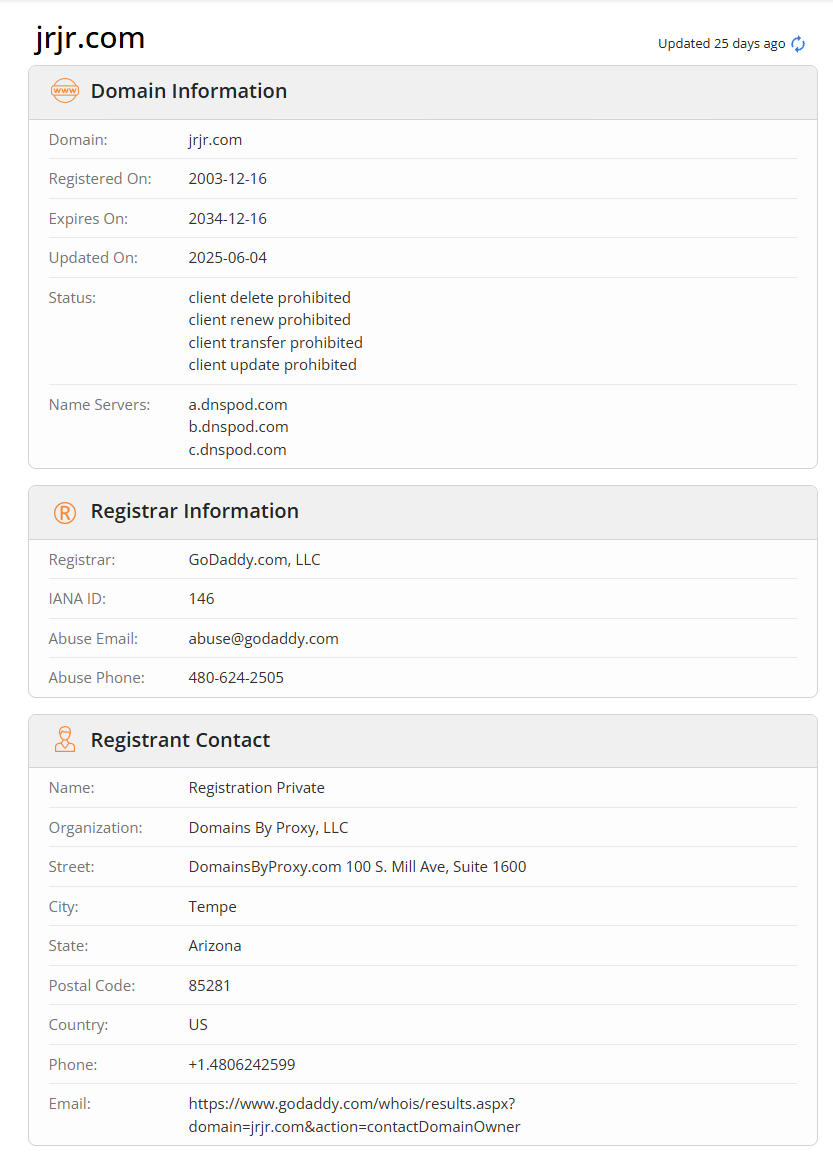Click the www Domain Information icon
833x1152 pixels.
tap(64, 91)
